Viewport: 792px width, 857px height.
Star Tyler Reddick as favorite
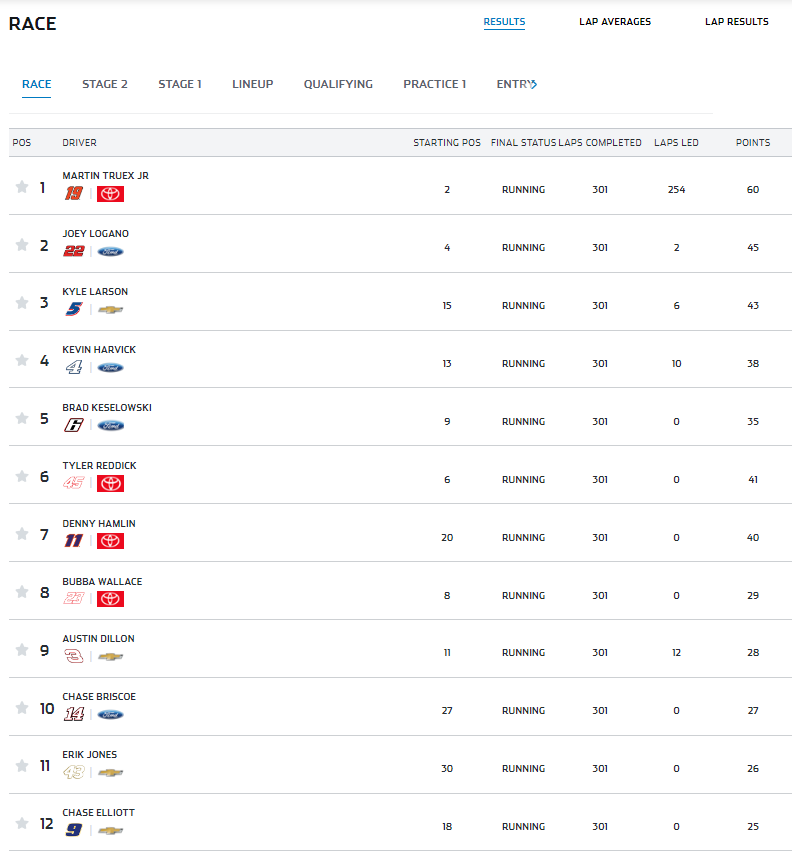click(x=22, y=476)
